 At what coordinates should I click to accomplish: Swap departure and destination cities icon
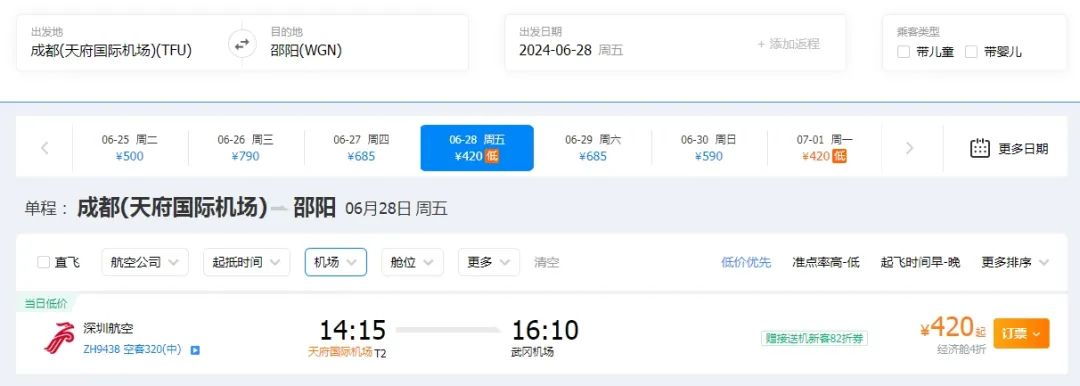point(242,44)
